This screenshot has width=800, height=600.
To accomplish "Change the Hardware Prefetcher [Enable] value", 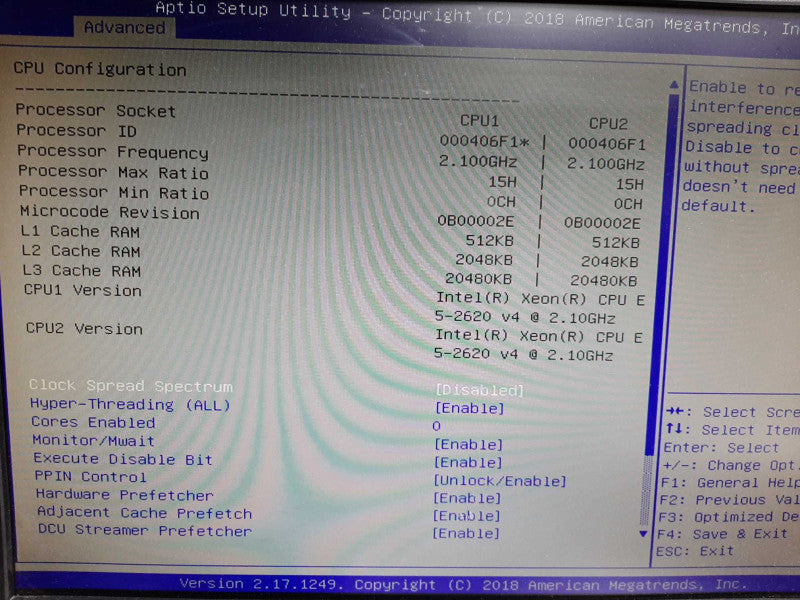I will (x=467, y=498).
